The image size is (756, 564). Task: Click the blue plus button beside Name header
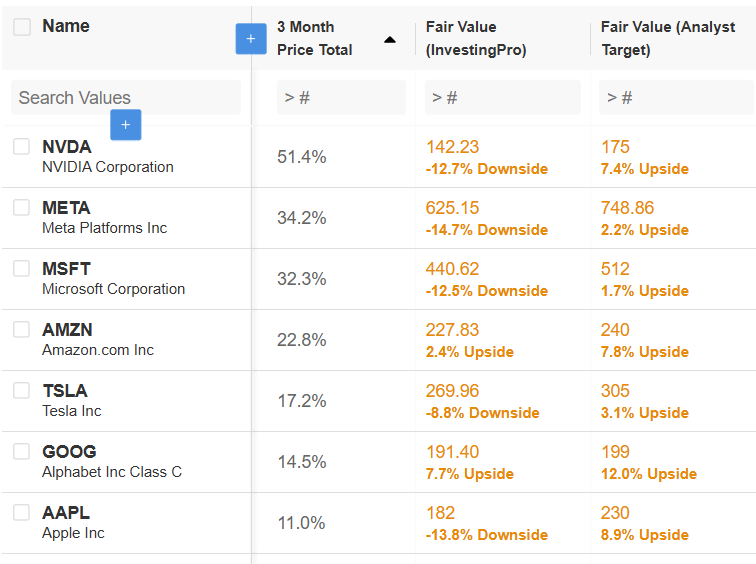[250, 39]
